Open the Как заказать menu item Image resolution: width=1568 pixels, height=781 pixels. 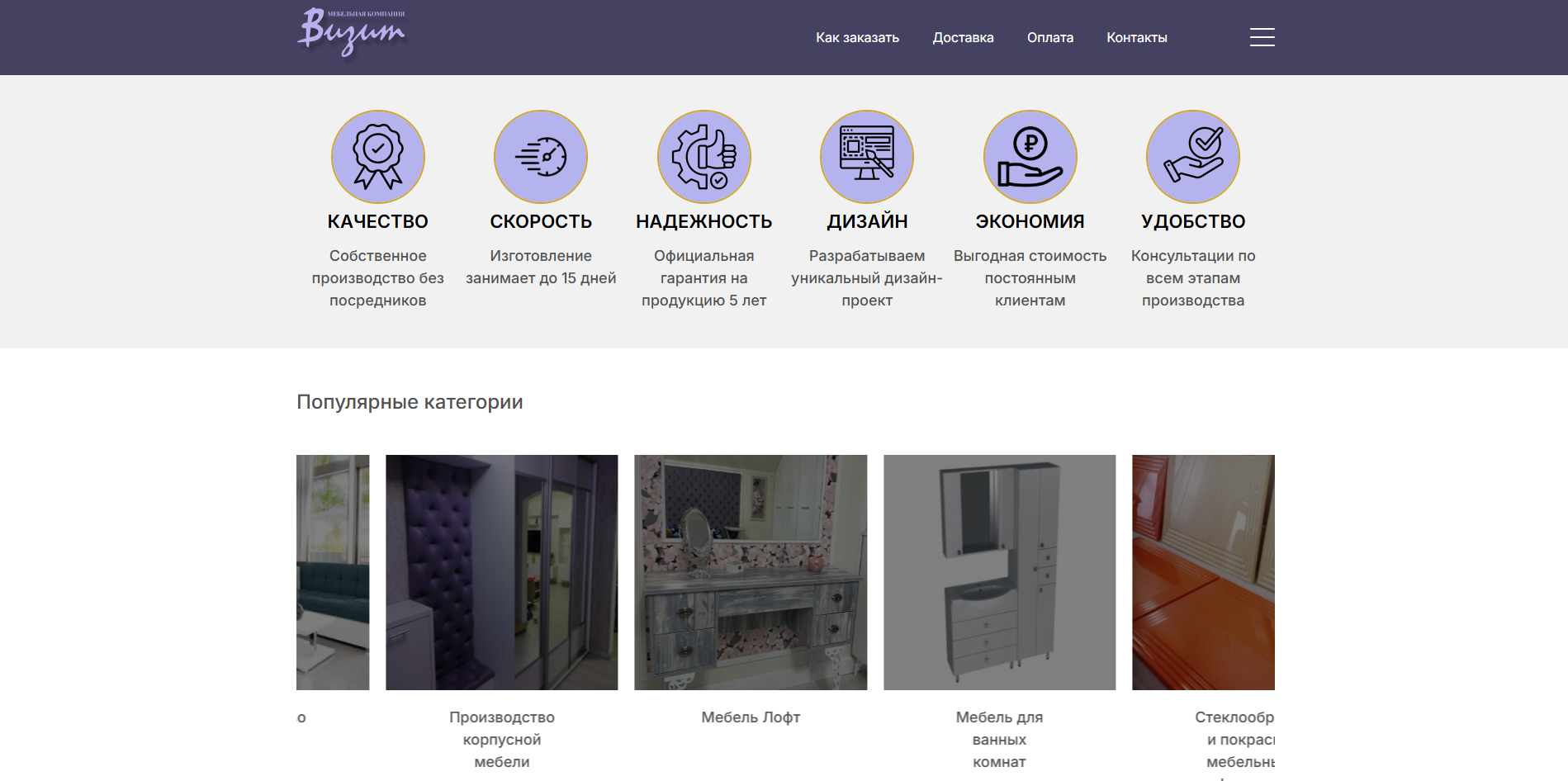point(857,37)
